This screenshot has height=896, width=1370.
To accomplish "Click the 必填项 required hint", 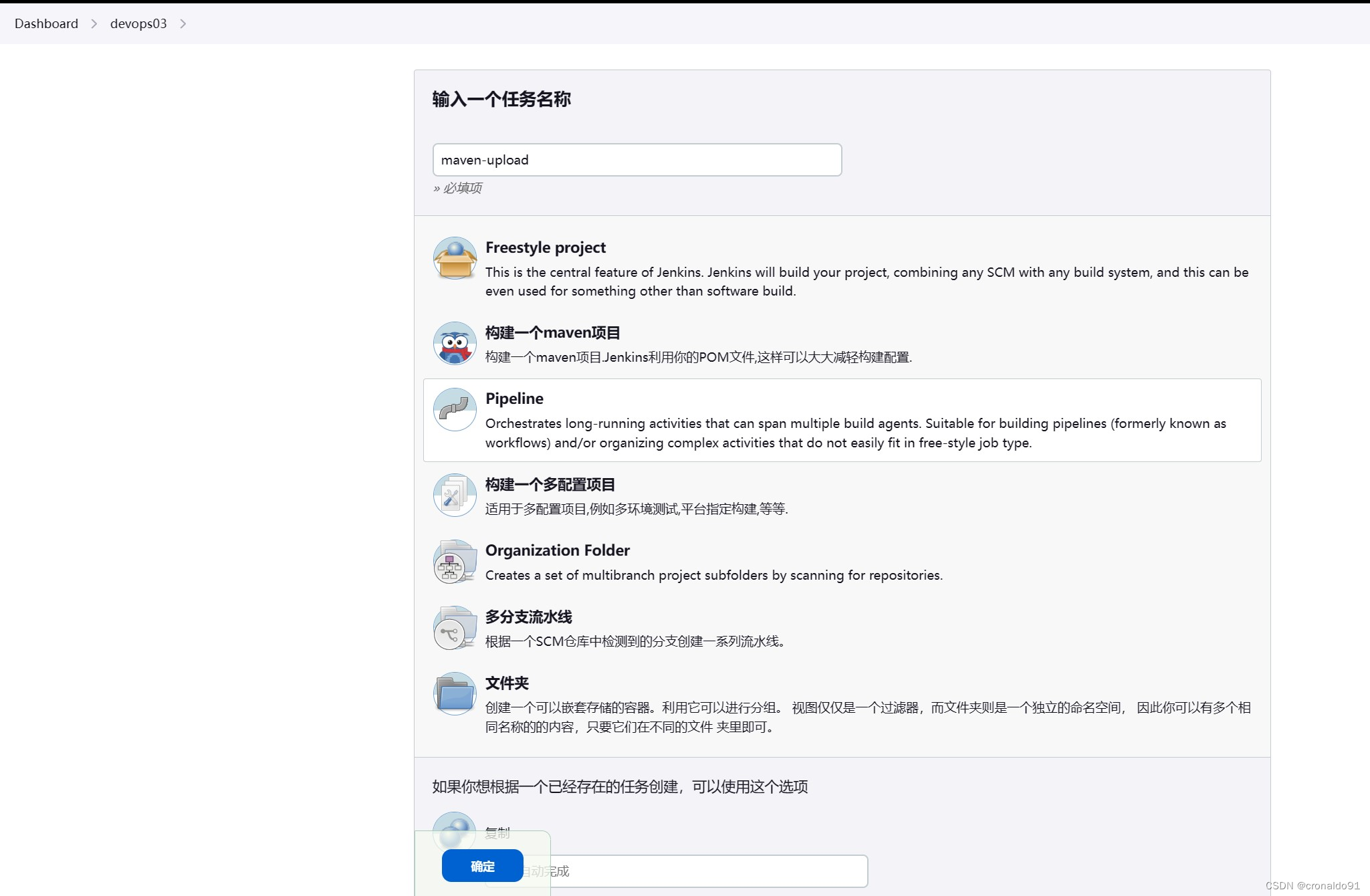I will [x=457, y=188].
